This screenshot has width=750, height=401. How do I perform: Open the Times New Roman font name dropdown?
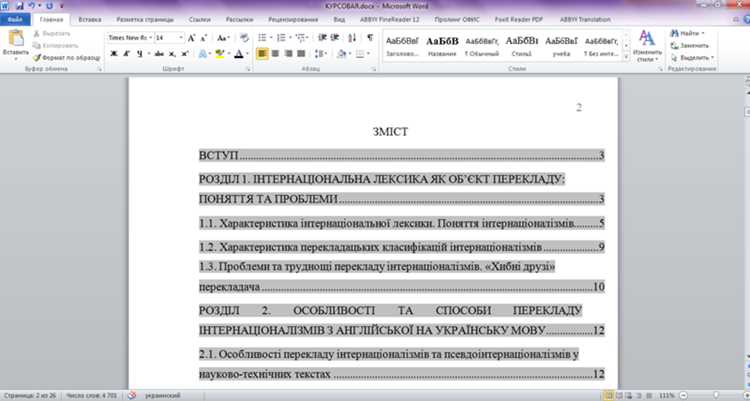point(150,38)
